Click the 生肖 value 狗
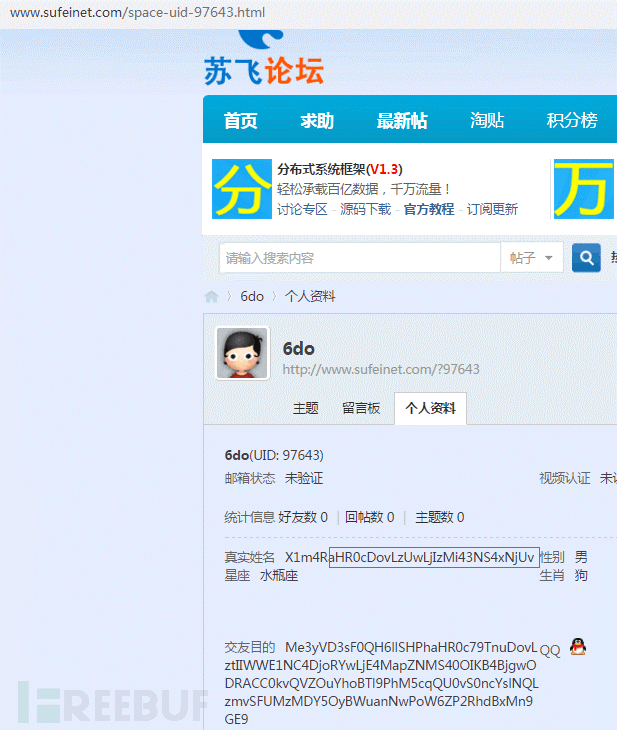Image resolution: width=617 pixels, height=730 pixels. 581,576
